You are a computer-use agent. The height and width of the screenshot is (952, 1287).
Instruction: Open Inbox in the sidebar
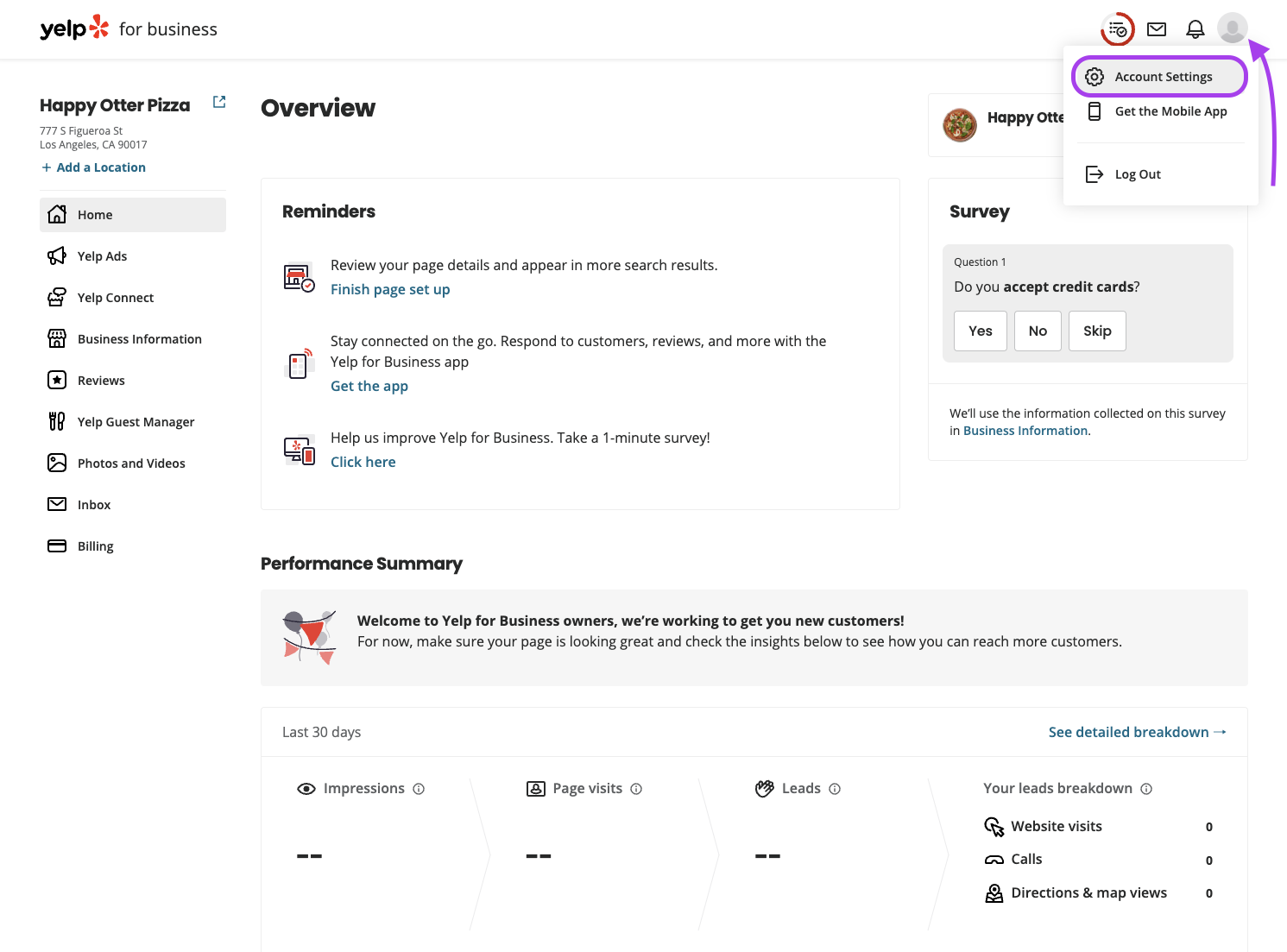click(133, 505)
